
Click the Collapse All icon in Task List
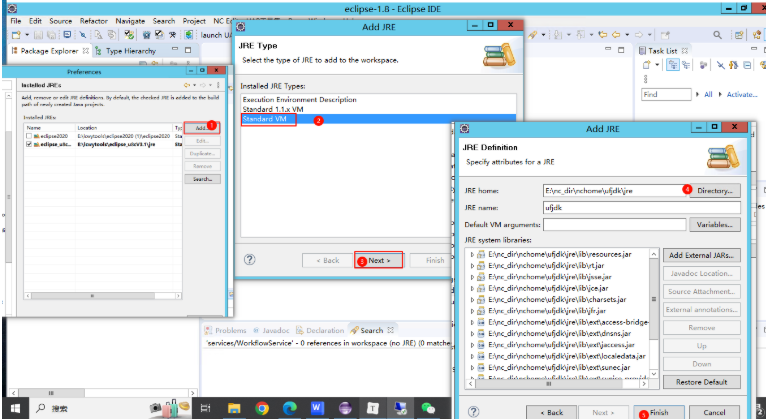point(747,65)
